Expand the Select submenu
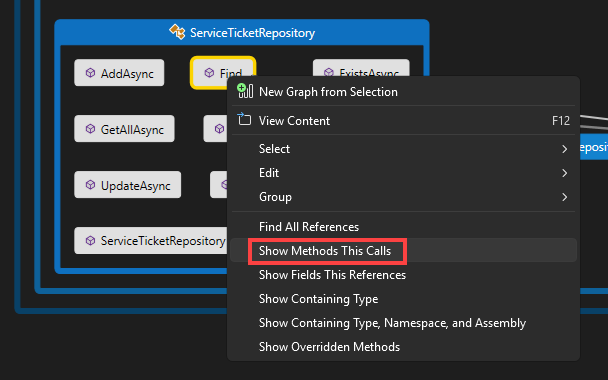The width and height of the screenshot is (608, 380). coord(403,149)
